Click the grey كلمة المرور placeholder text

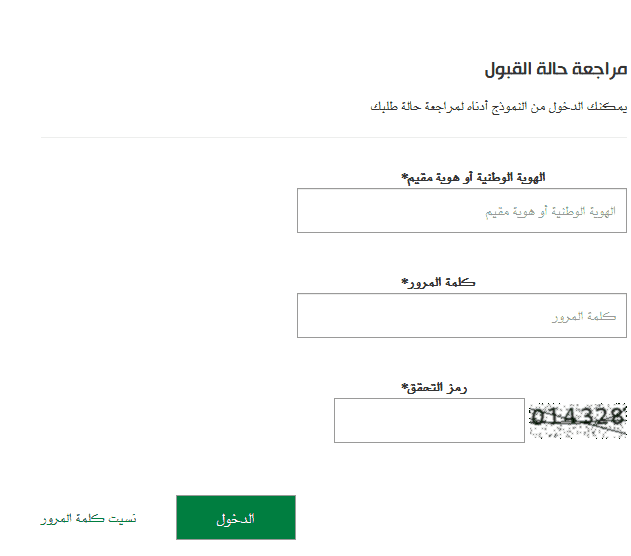click(x=584, y=317)
